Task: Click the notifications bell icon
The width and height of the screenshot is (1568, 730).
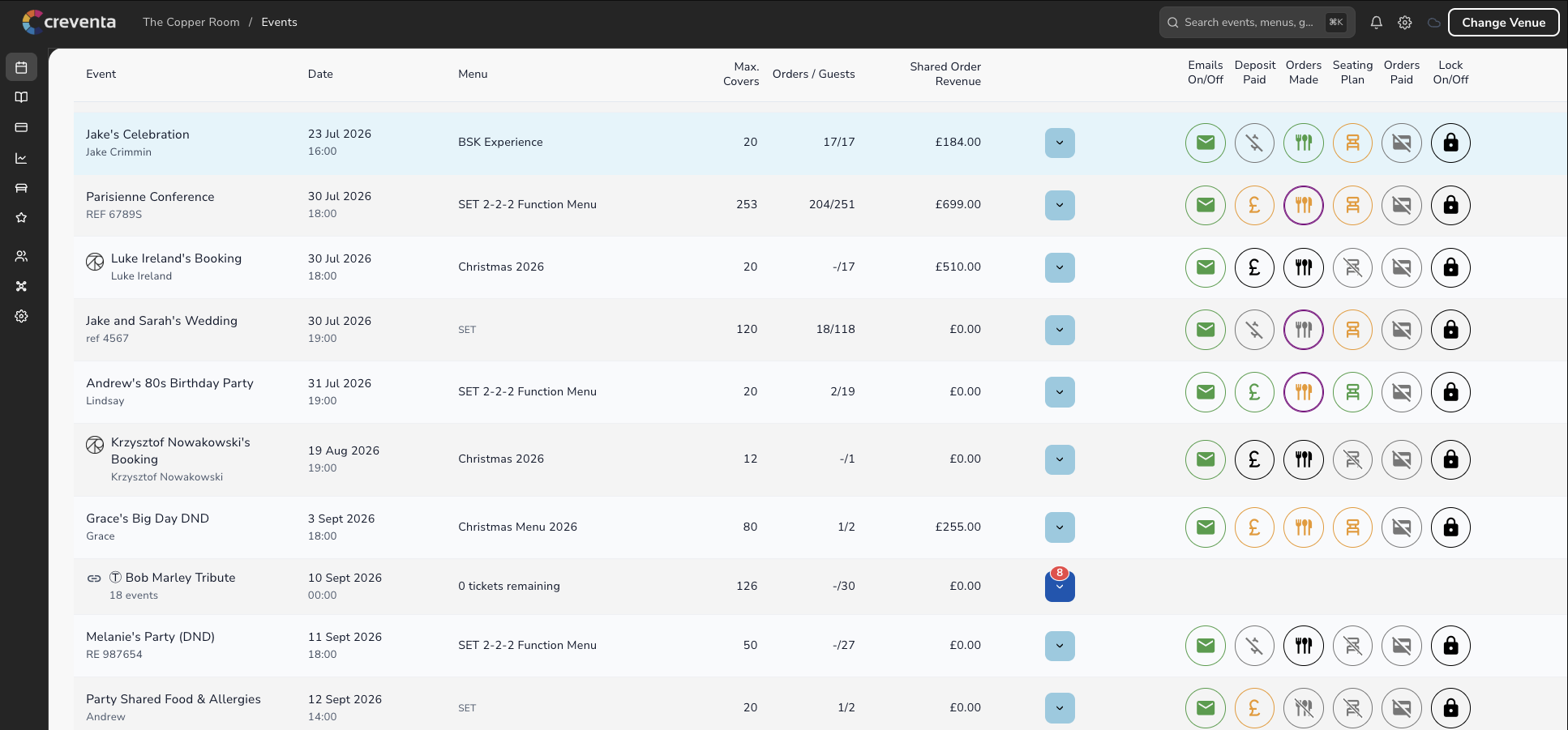Action: click(1376, 23)
